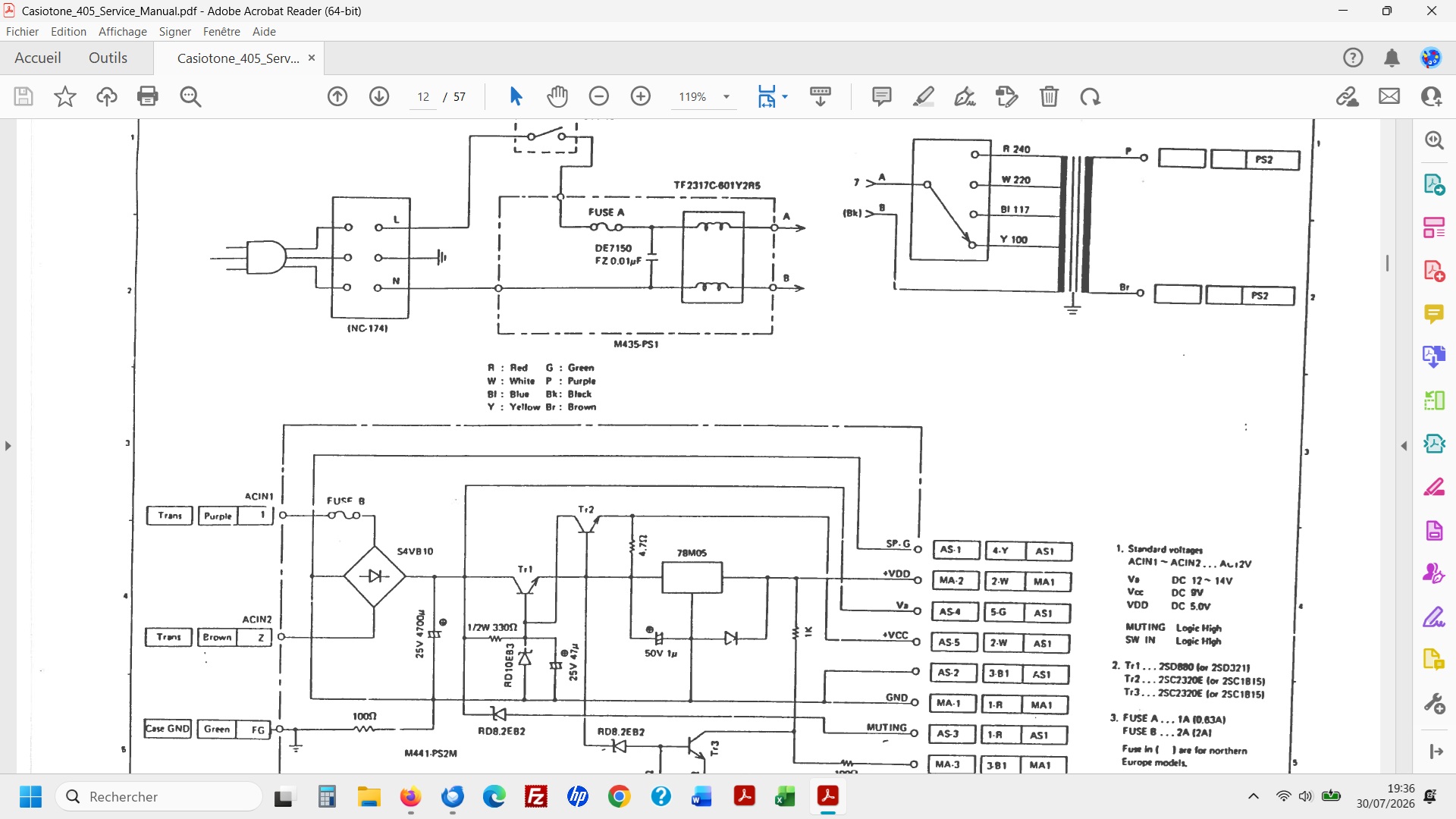Viewport: 1456px width, 819px height.
Task: Click the Rechercher taskbar search box
Action: click(159, 797)
